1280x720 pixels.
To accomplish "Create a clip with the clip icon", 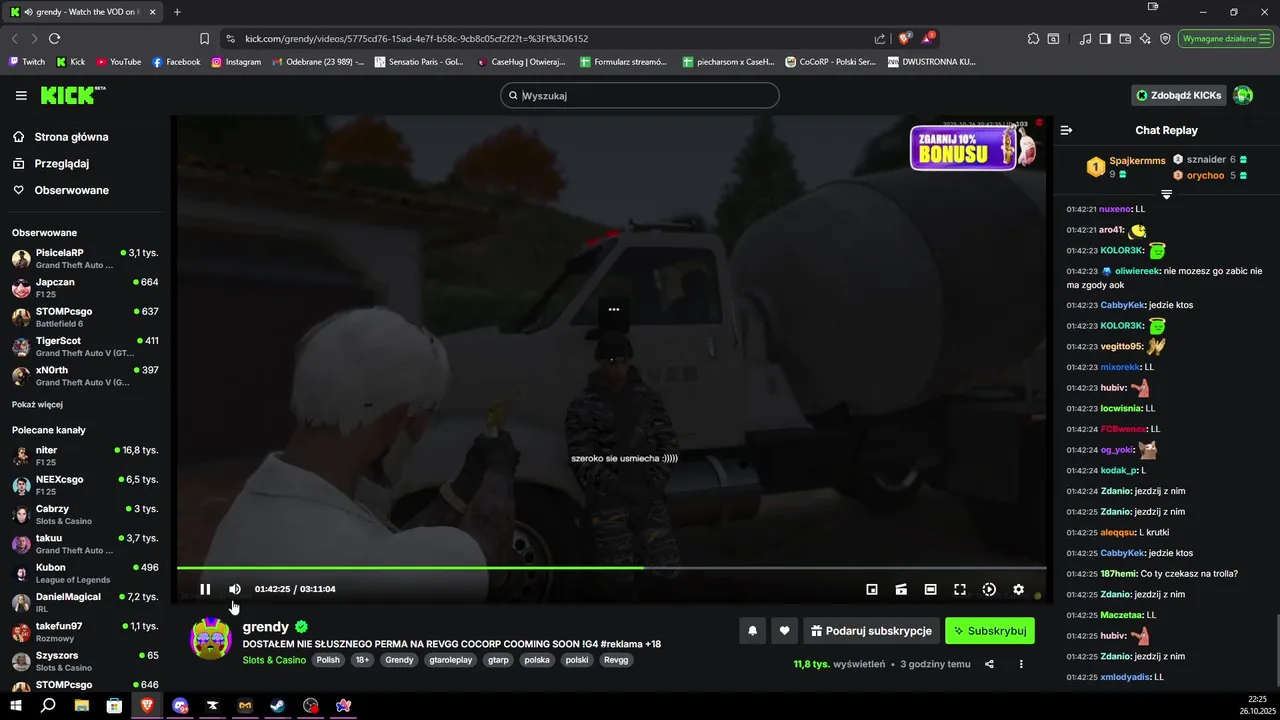I will point(901,589).
